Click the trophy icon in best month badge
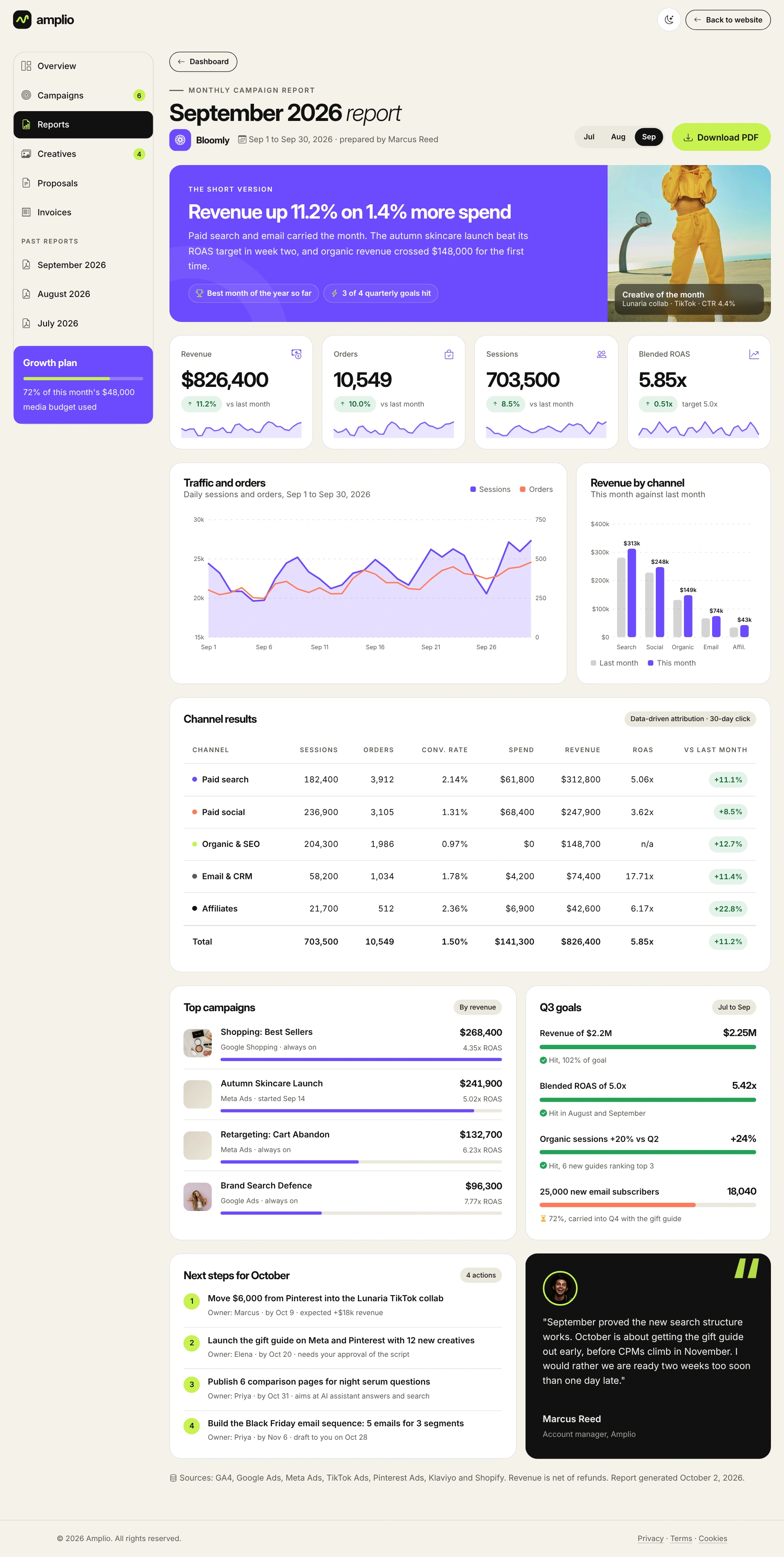This screenshot has height=1557, width=784. [x=199, y=293]
